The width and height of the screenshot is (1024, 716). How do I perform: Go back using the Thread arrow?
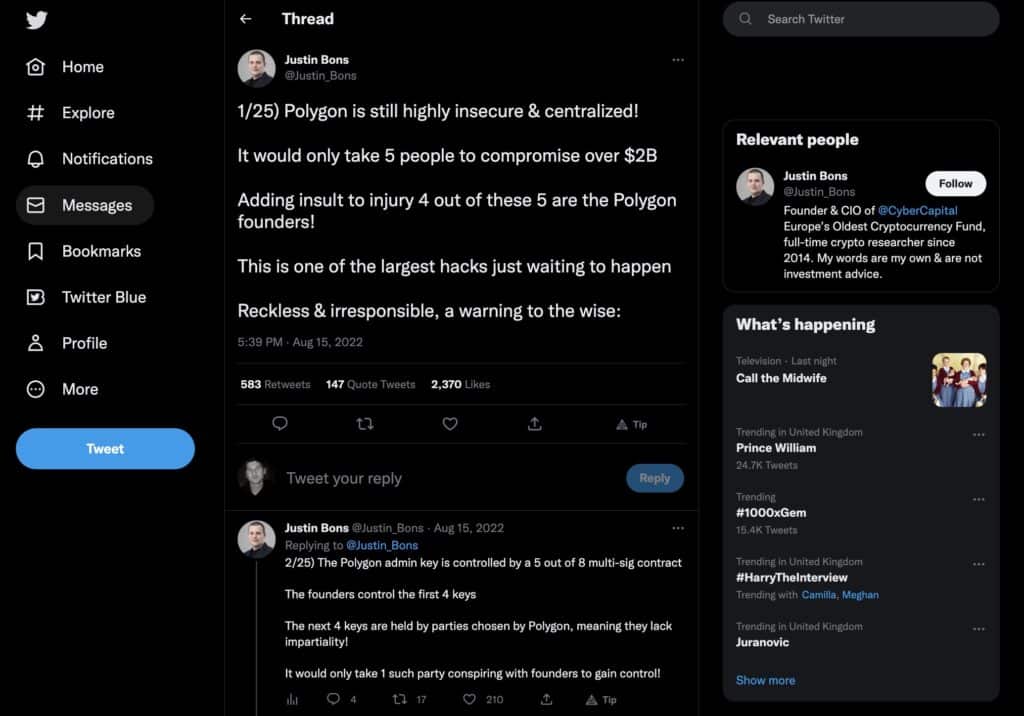[x=246, y=19]
